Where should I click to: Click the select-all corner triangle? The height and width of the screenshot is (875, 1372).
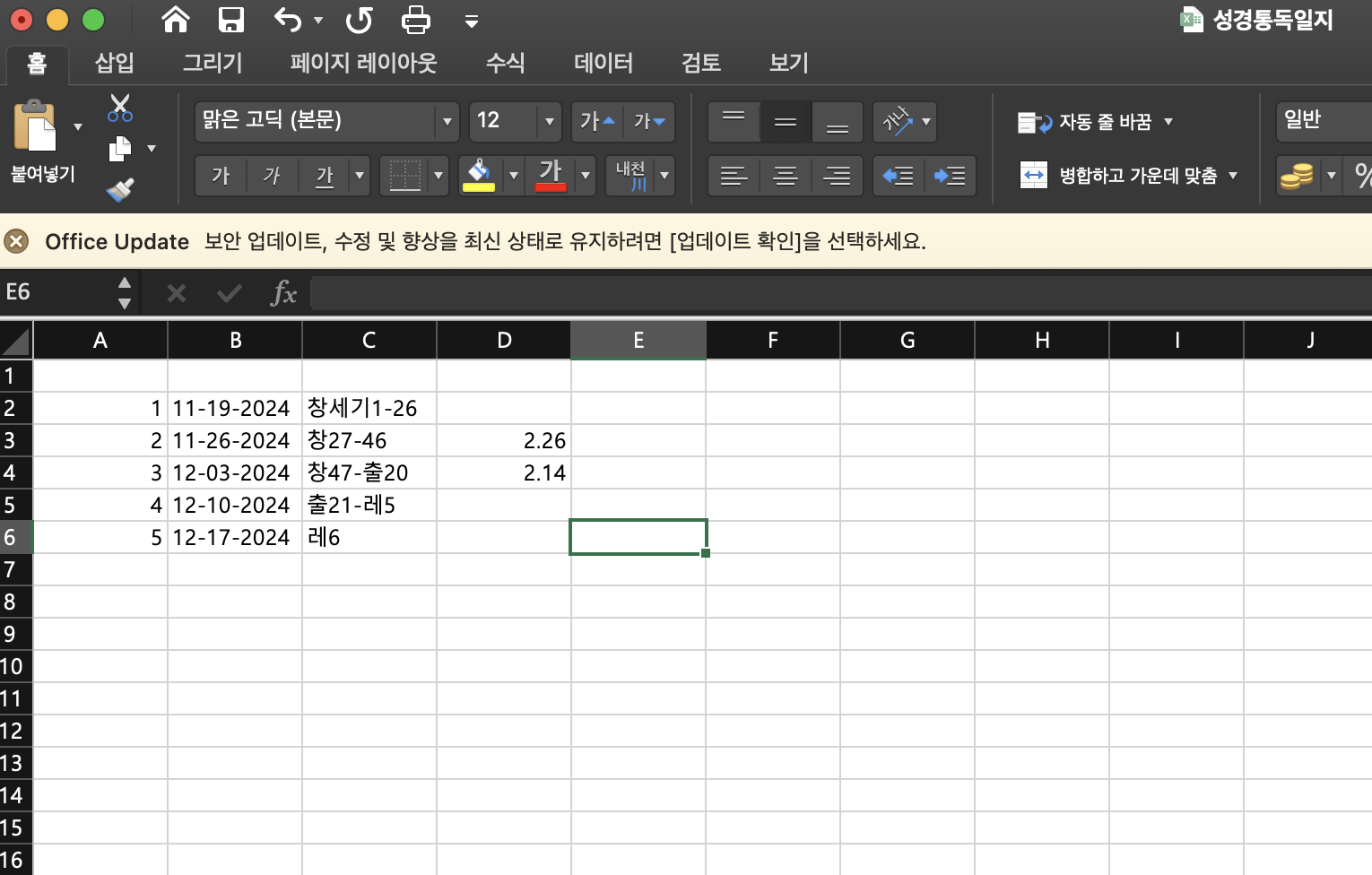coord(16,341)
